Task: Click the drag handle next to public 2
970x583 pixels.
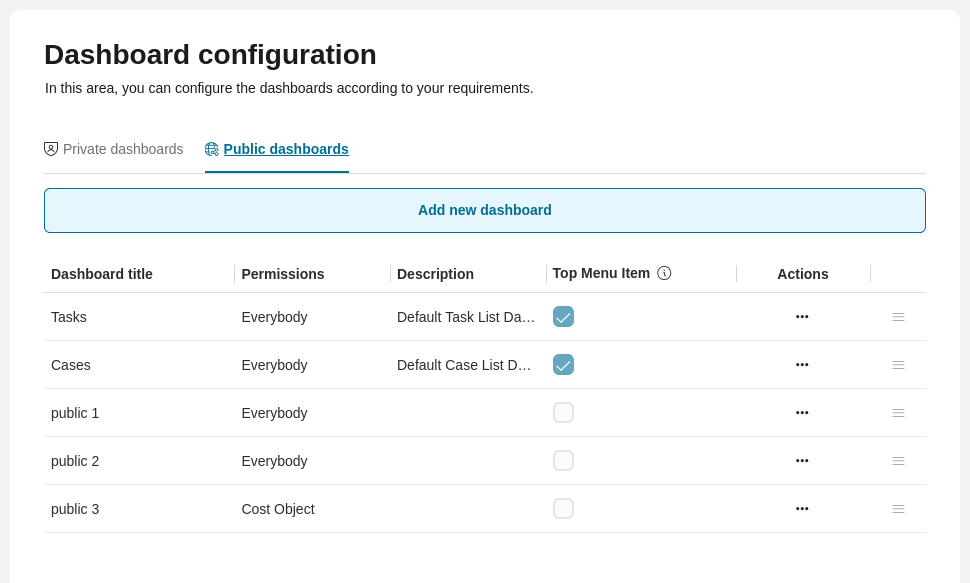Action: pyautogui.click(x=898, y=461)
